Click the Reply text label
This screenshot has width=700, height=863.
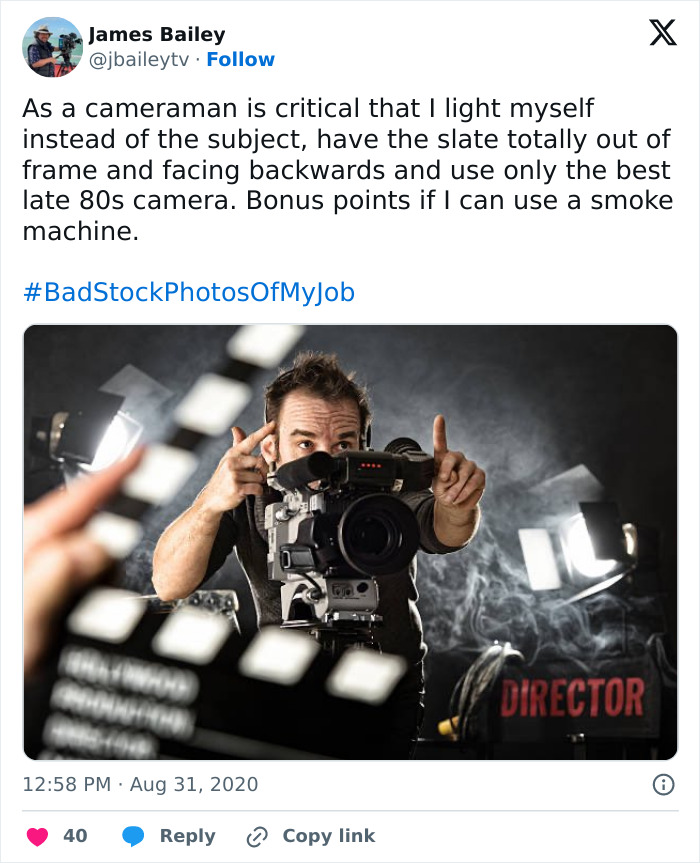click(x=187, y=836)
